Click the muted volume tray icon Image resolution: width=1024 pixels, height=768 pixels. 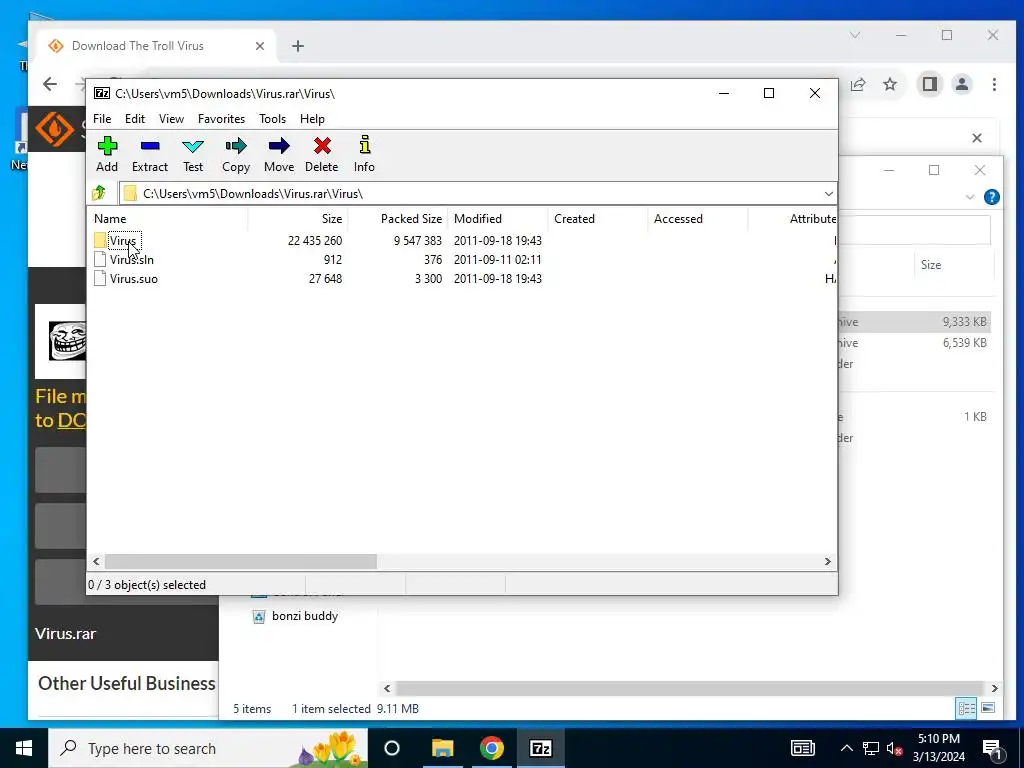894,749
